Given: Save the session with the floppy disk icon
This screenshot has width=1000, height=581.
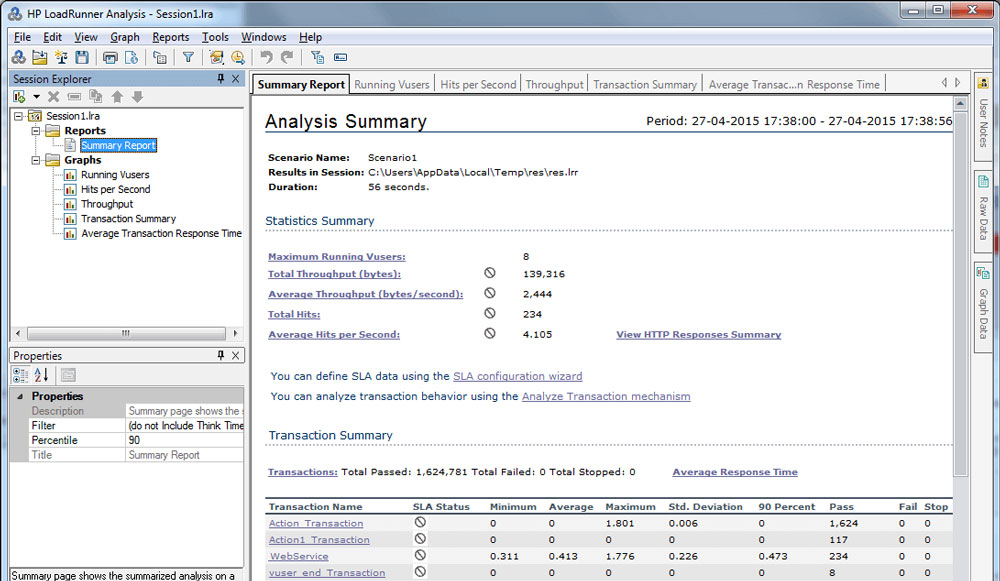Looking at the screenshot, I should coord(82,57).
